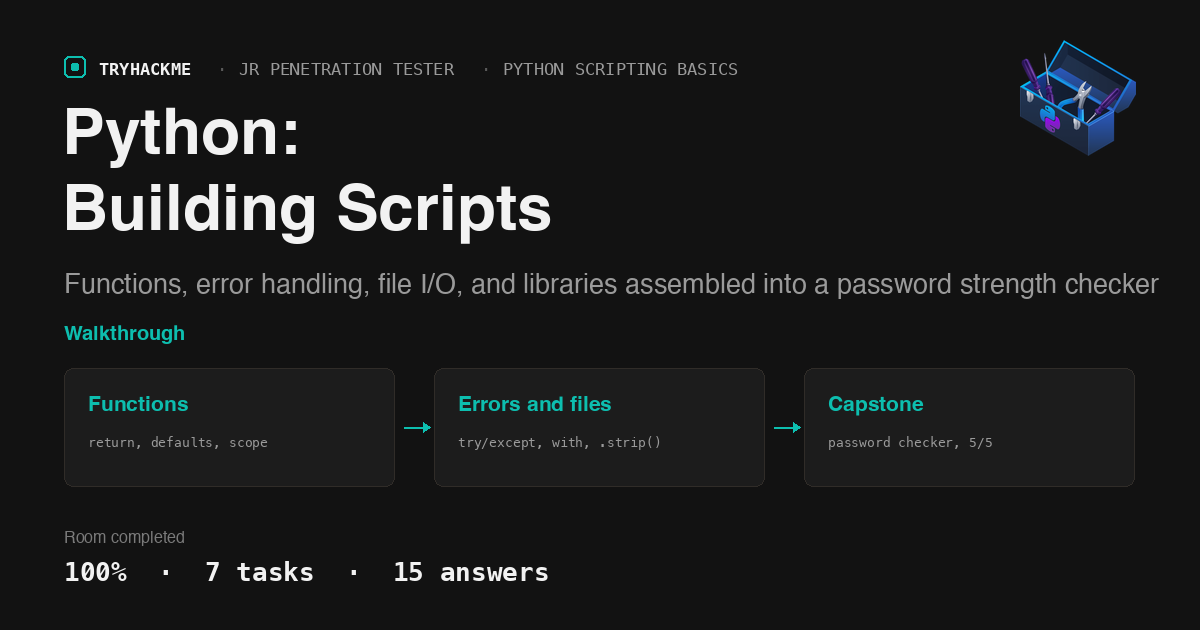Select the PYTHON SCRIPTING BASICS breadcrumb
This screenshot has width=1200, height=630.
pos(620,69)
